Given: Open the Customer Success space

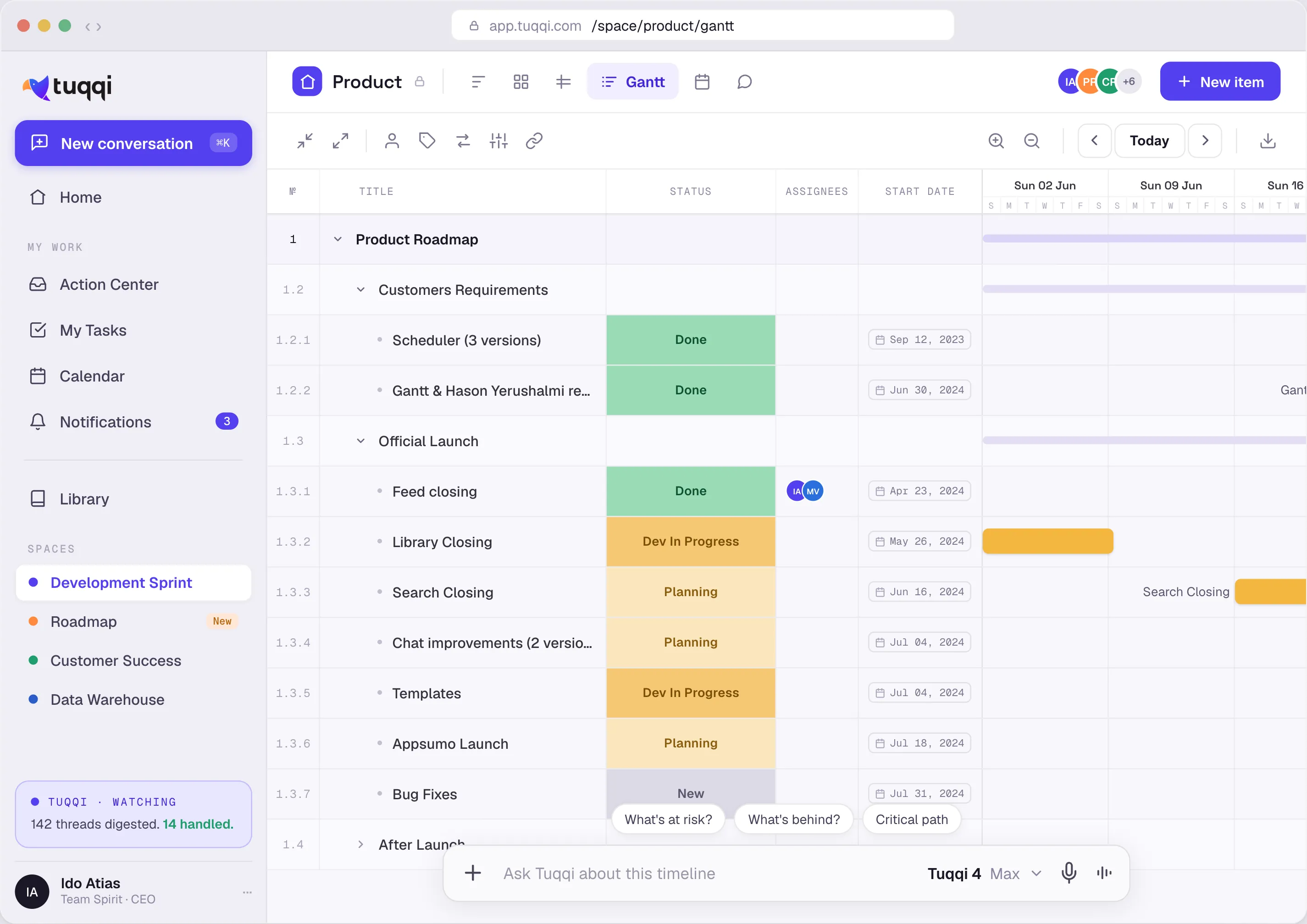Looking at the screenshot, I should [x=133, y=661].
